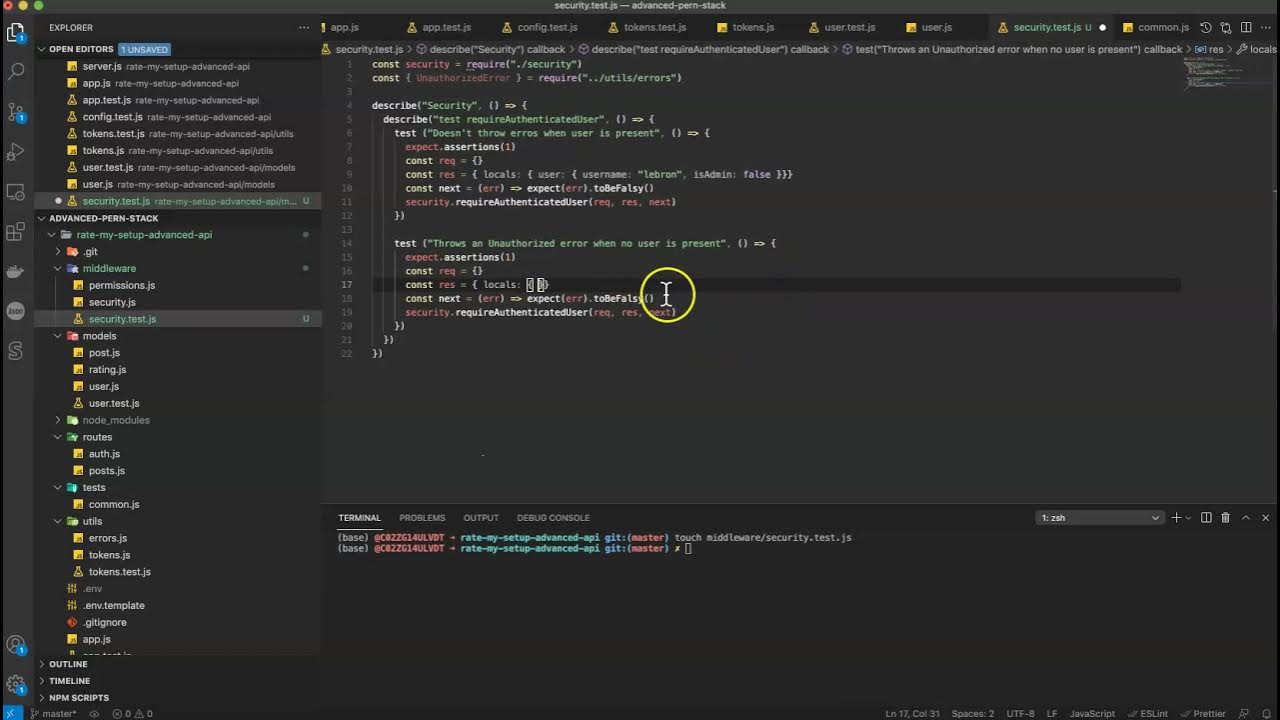Expand the Timeline section
Screen dimensions: 1280x720
click(69, 681)
